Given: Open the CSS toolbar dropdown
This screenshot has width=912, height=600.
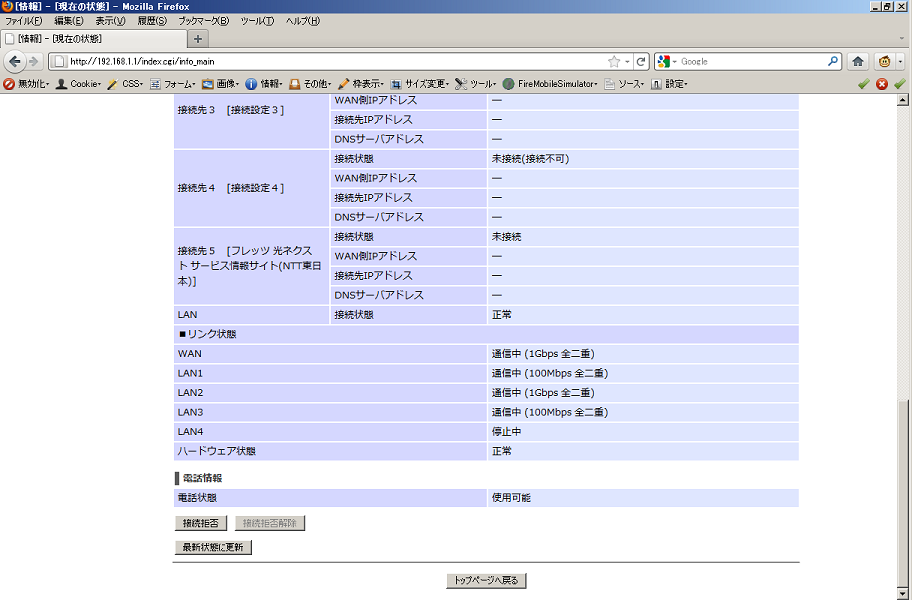Looking at the screenshot, I should click(x=126, y=84).
